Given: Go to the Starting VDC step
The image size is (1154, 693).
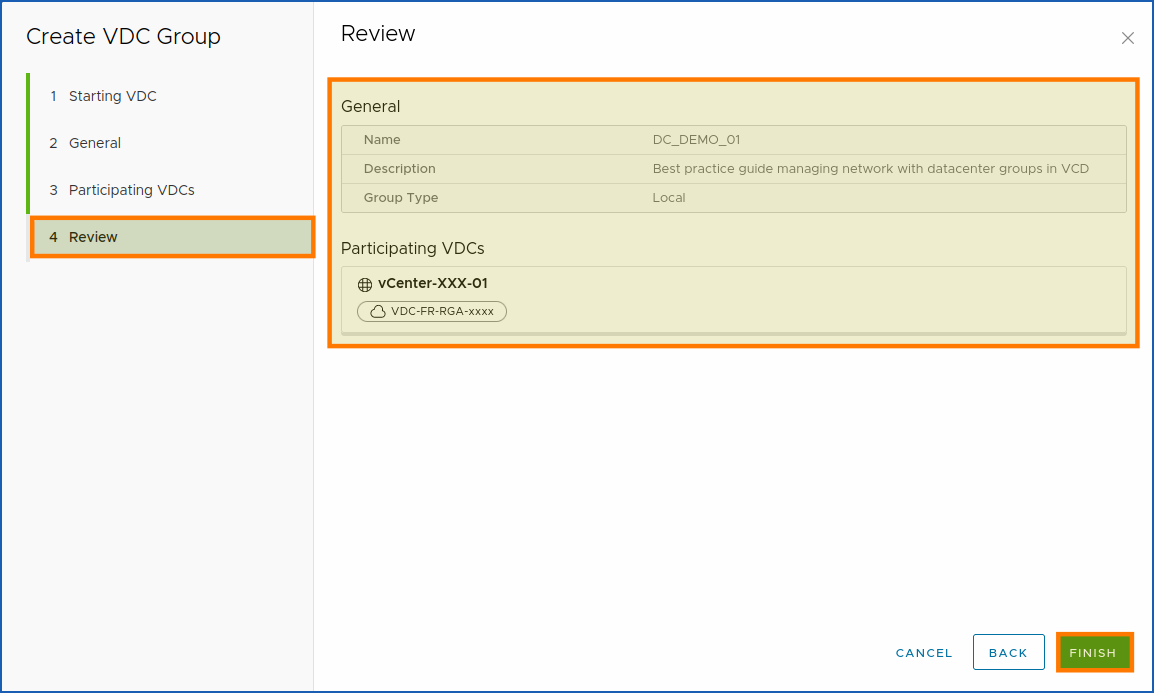Looking at the screenshot, I should point(112,96).
